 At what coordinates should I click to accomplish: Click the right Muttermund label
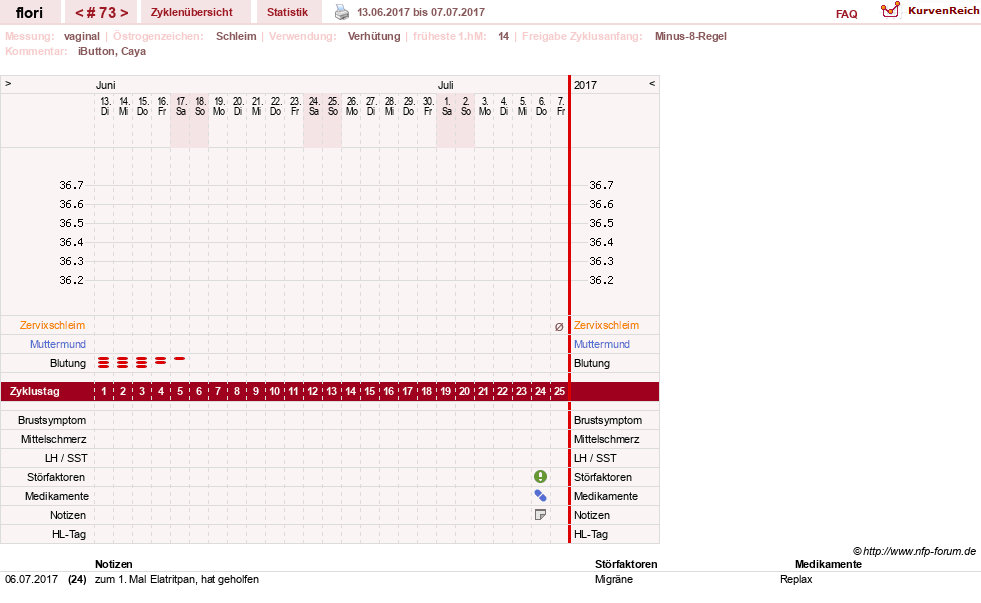(x=602, y=344)
